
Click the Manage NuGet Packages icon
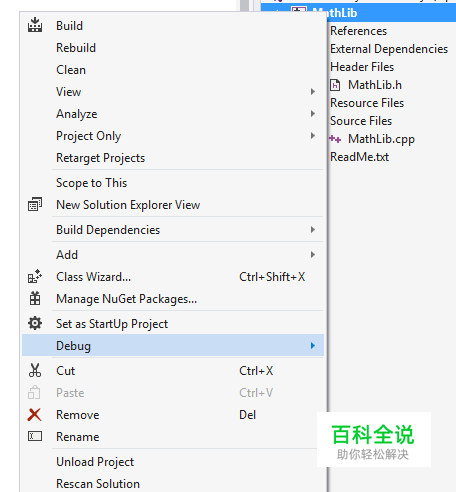(x=35, y=298)
